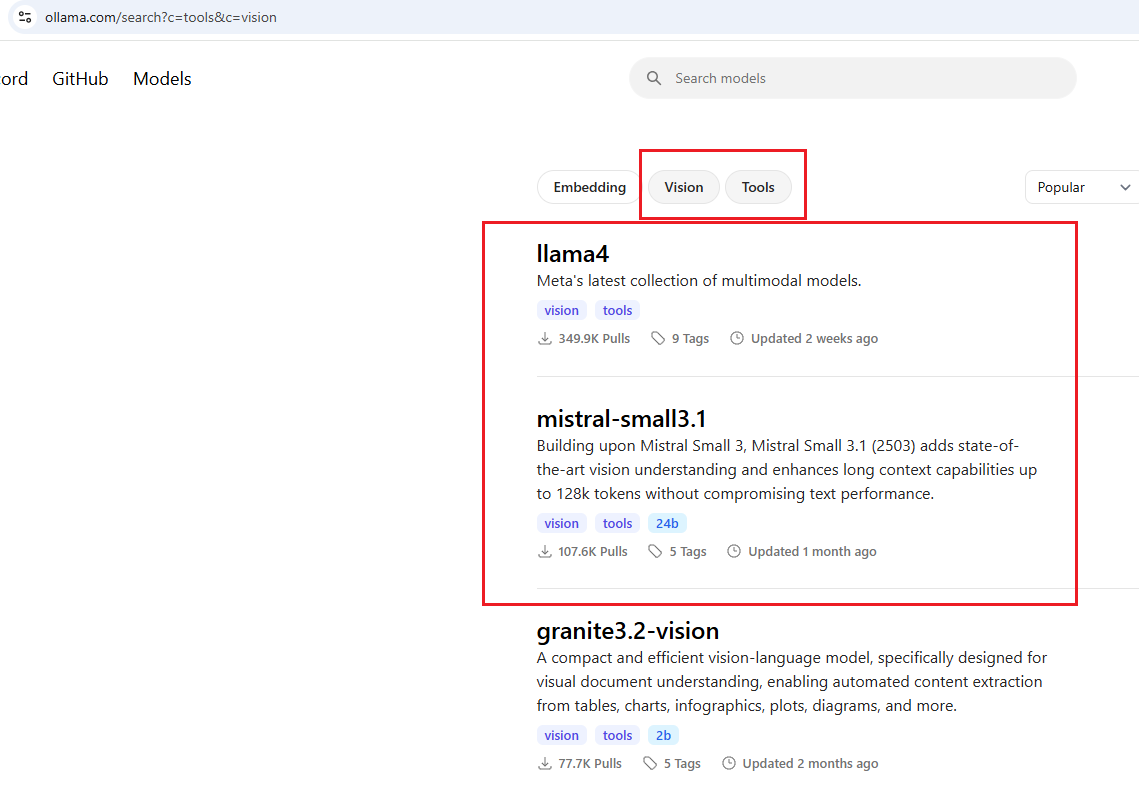The image size is (1139, 795).
Task: Click 'Updated 2 weeks ago' text
Action: [814, 339]
